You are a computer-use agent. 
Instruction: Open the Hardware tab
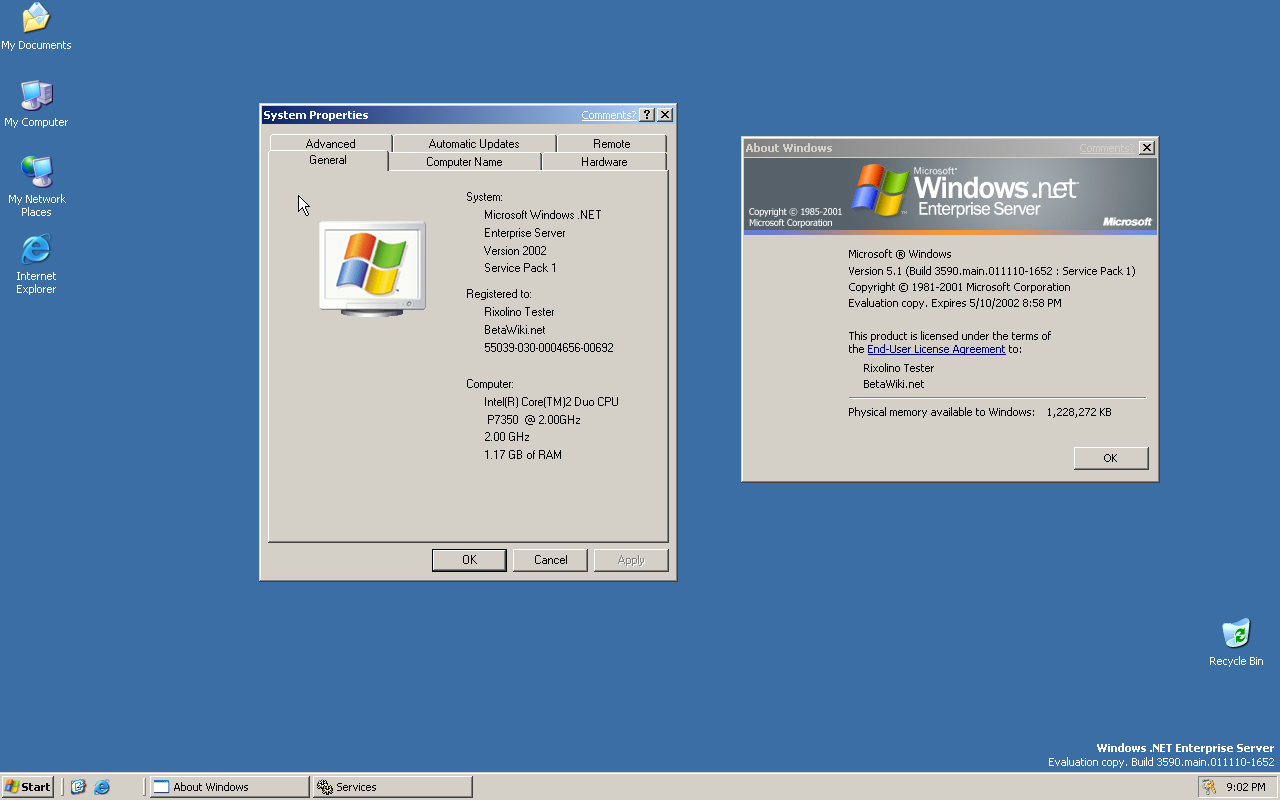point(604,162)
